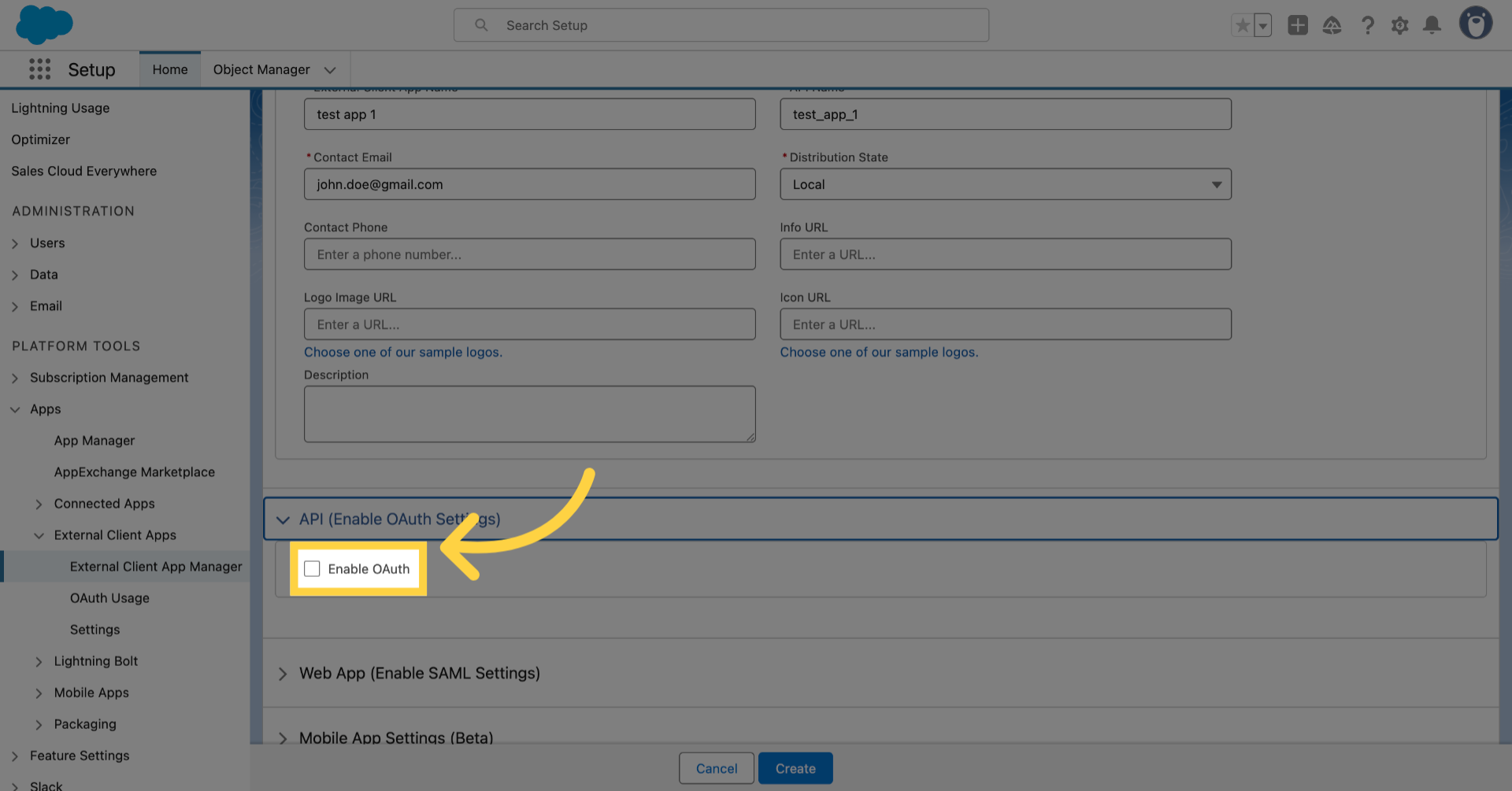Open the sample logos link under Logo Image URL

[403, 352]
